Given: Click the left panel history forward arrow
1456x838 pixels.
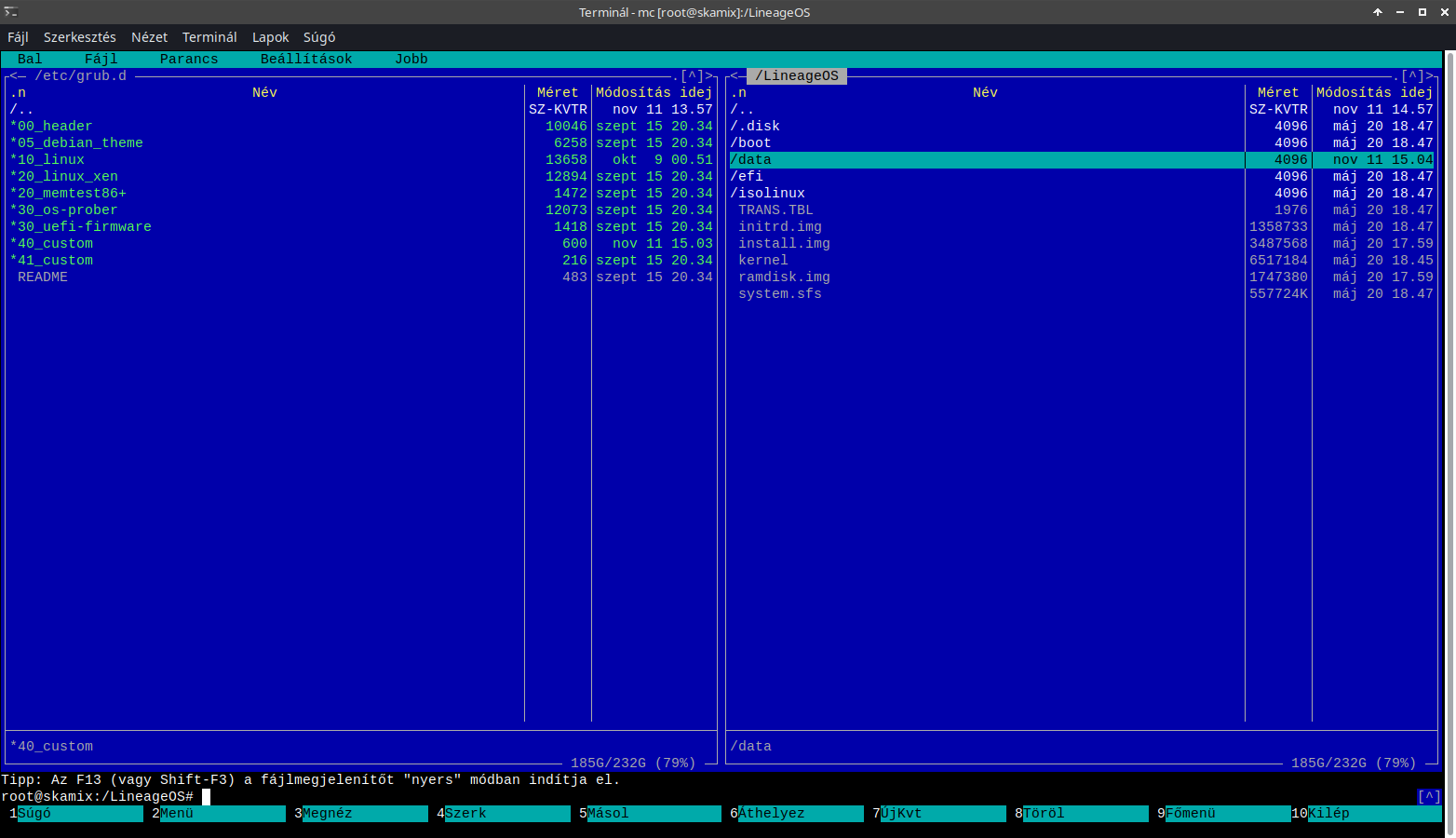Looking at the screenshot, I should (709, 76).
